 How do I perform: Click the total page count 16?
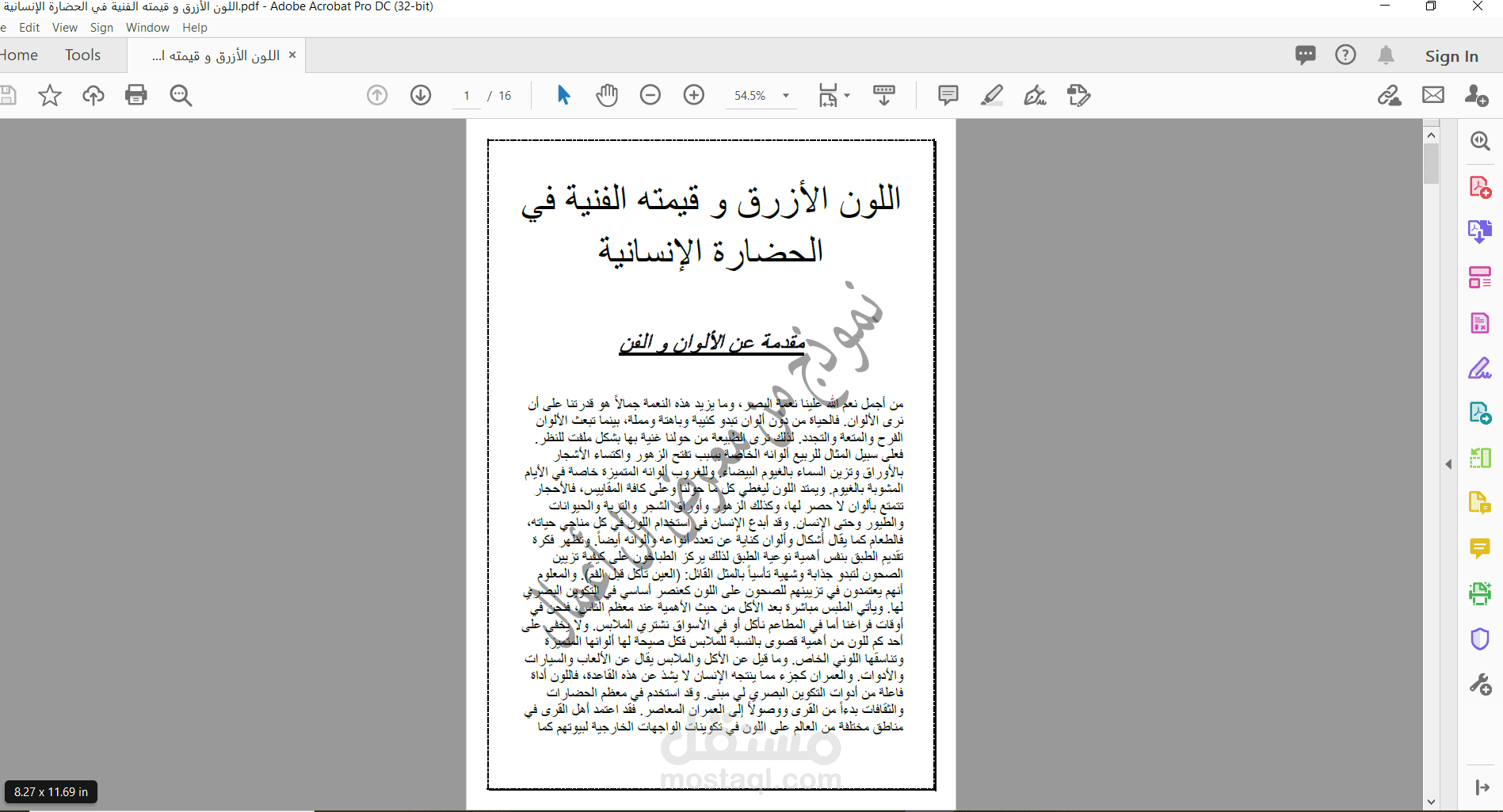[x=505, y=96]
